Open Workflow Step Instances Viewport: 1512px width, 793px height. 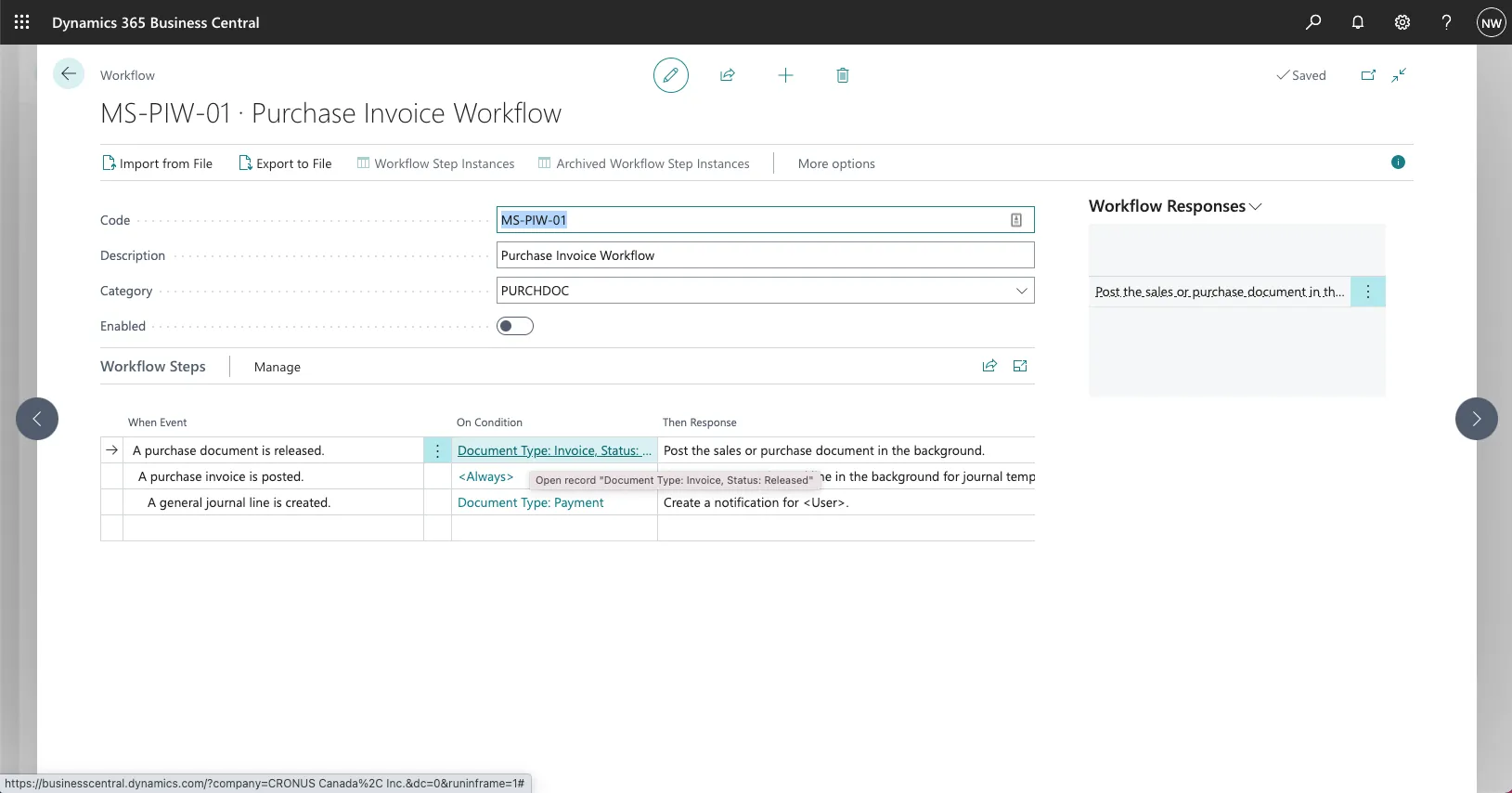coord(436,163)
